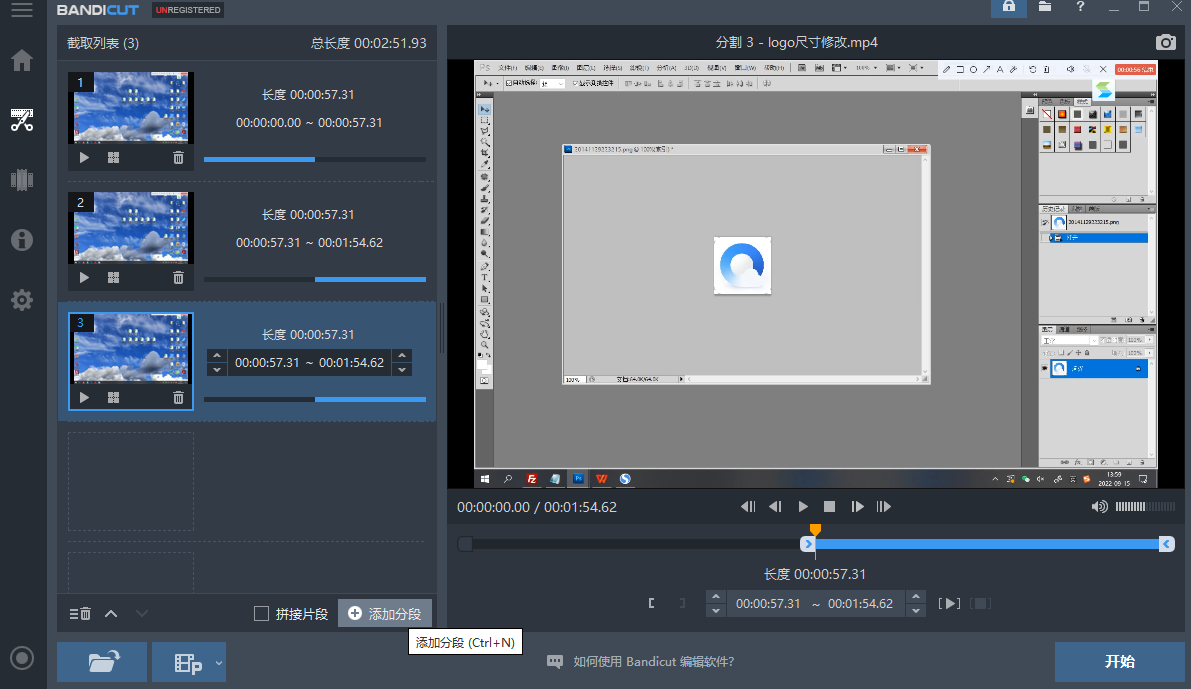Clear the whole list with the list-delete icon
The height and width of the screenshot is (689, 1191).
[79, 613]
